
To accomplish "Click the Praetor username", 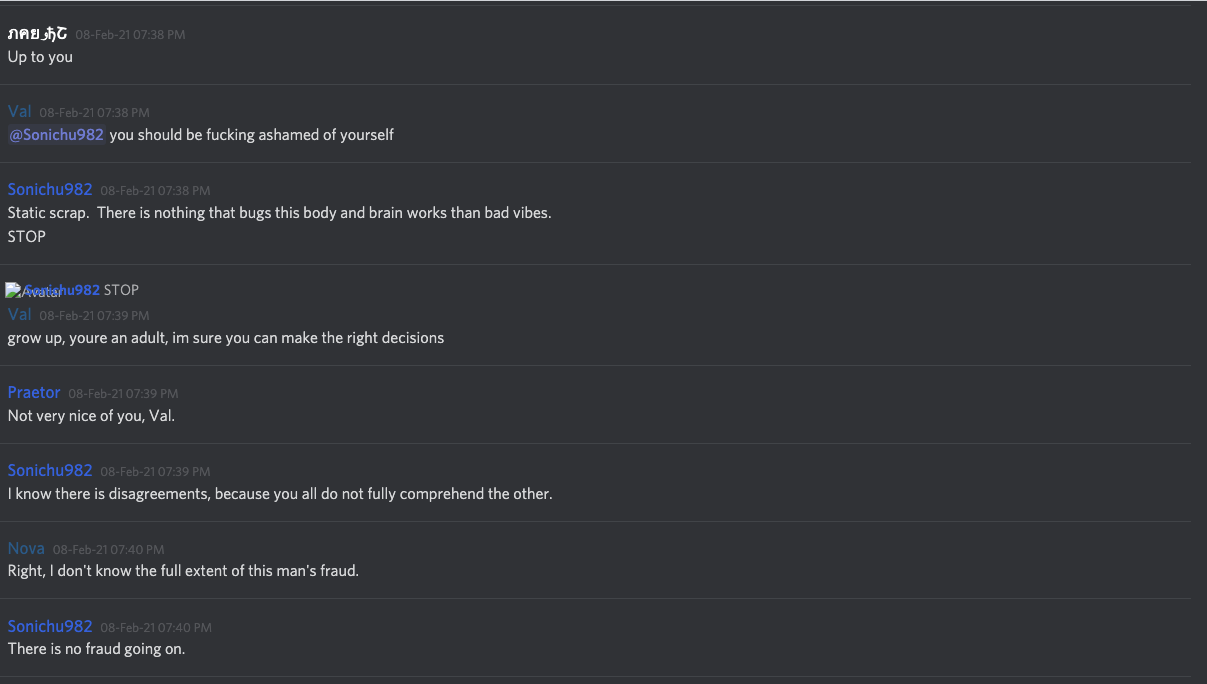I will [34, 392].
